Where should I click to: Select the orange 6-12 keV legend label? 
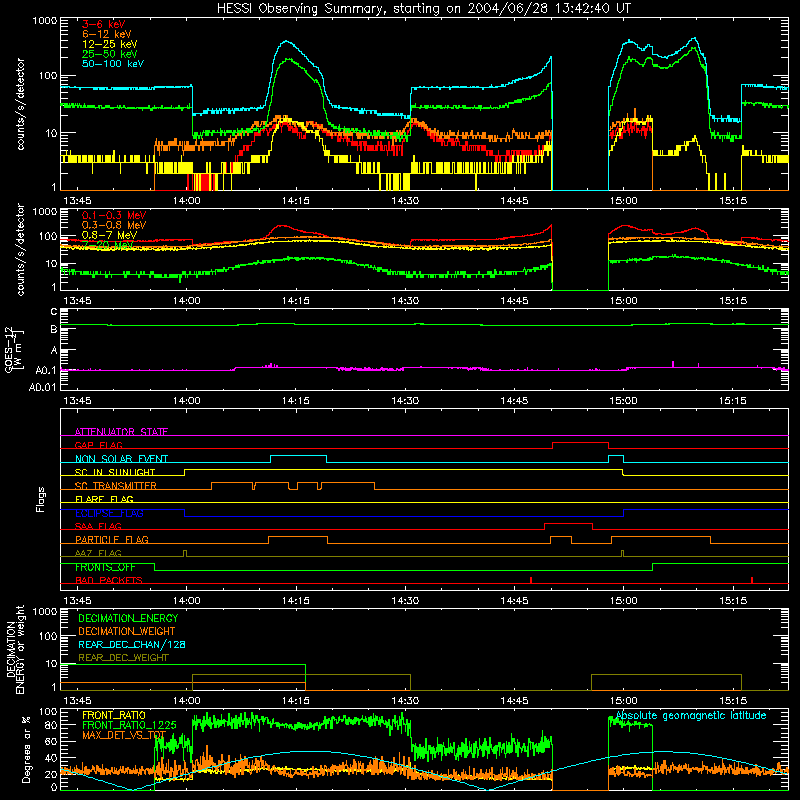(107, 34)
